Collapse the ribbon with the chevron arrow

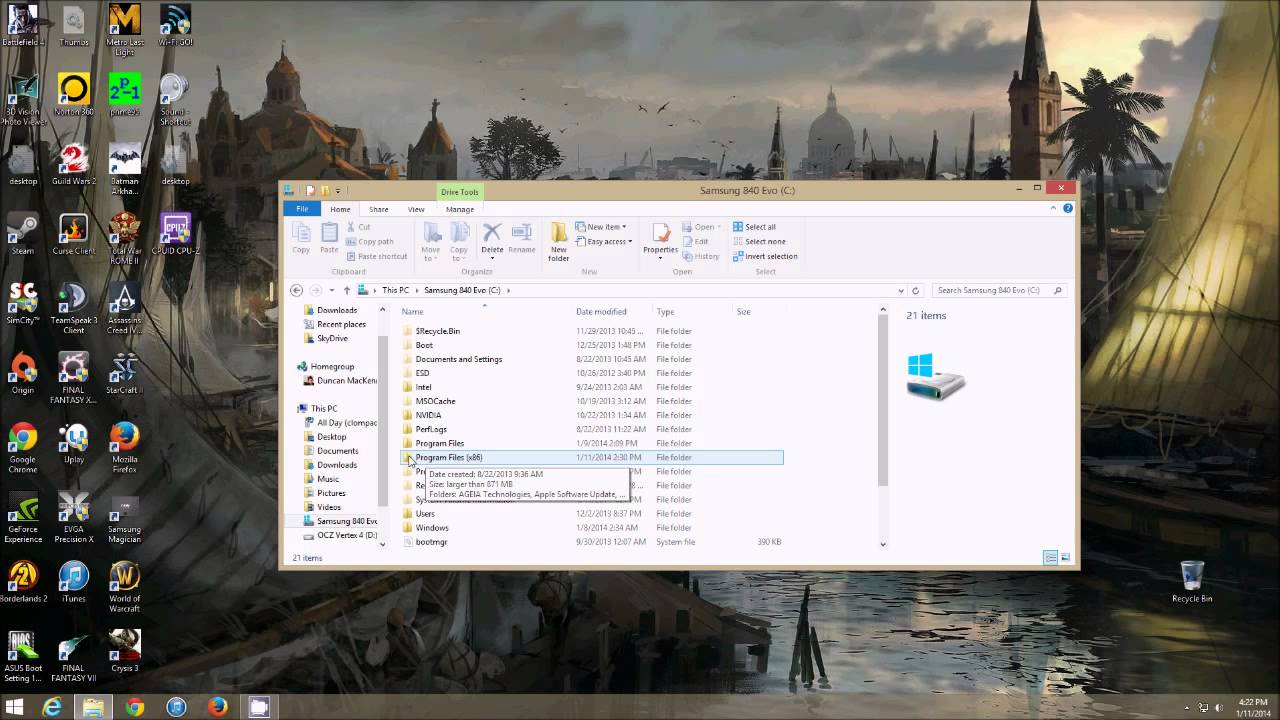coord(1053,208)
